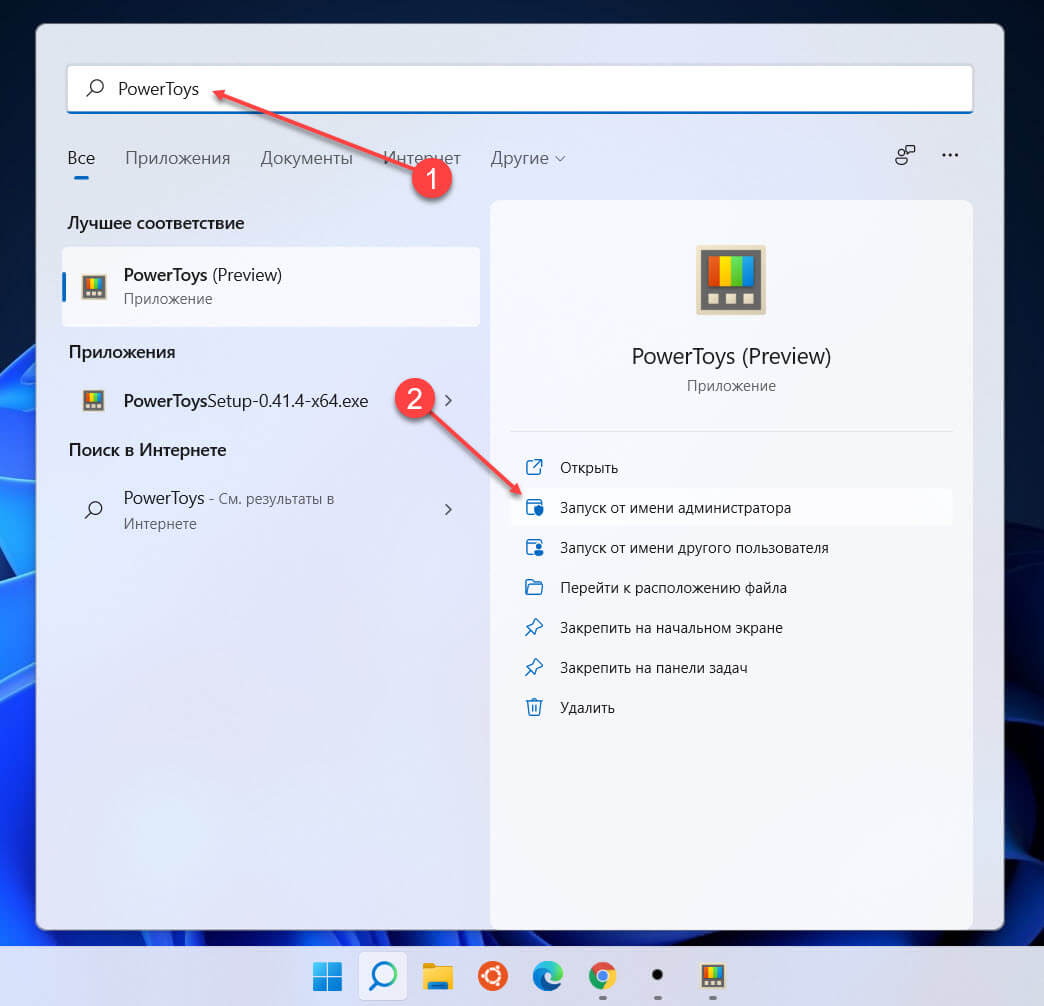Open the Ubuntu app from taskbar
Viewport: 1044px width, 1006px height.
coord(493,976)
